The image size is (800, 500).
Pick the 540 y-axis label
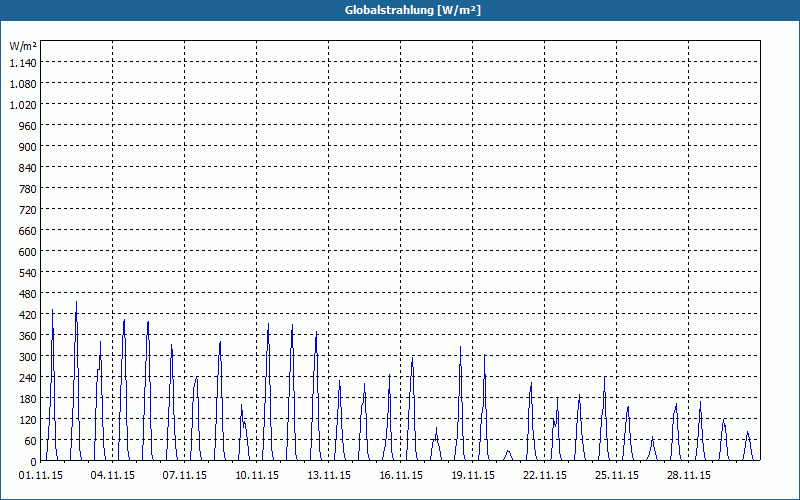(28, 273)
